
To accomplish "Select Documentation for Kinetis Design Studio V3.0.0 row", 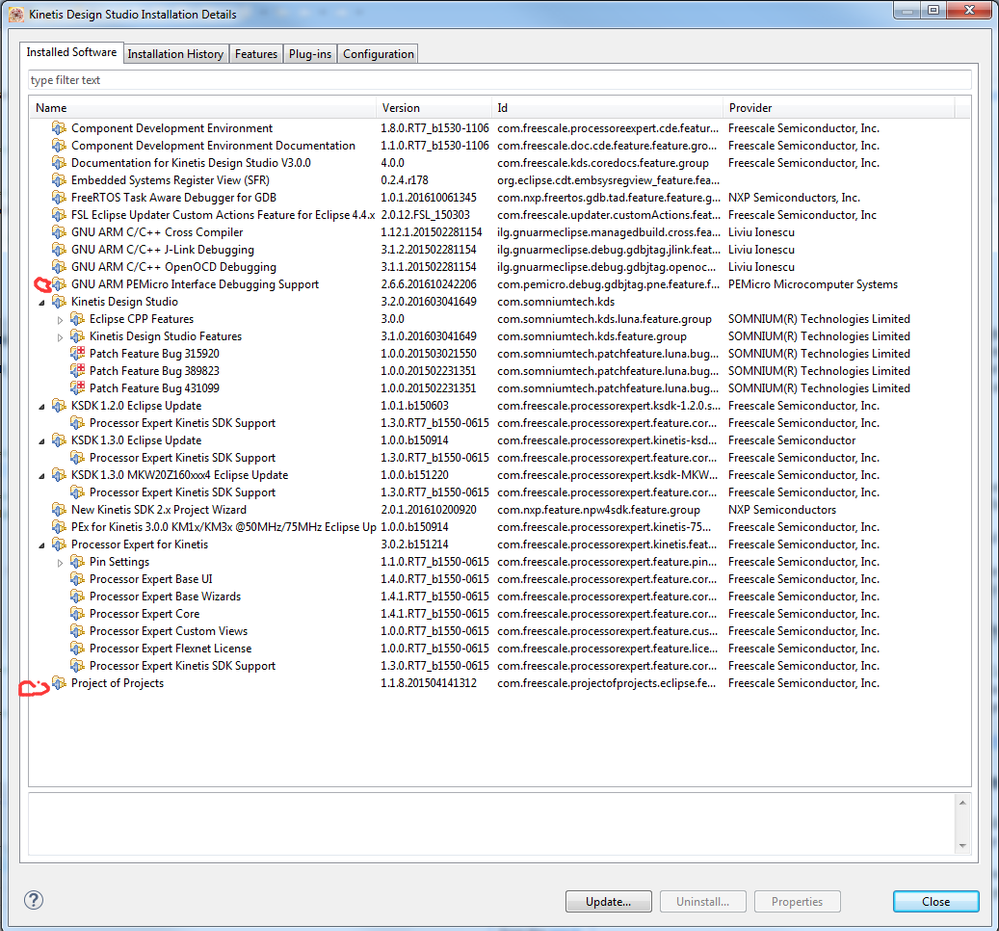I will click(x=500, y=163).
